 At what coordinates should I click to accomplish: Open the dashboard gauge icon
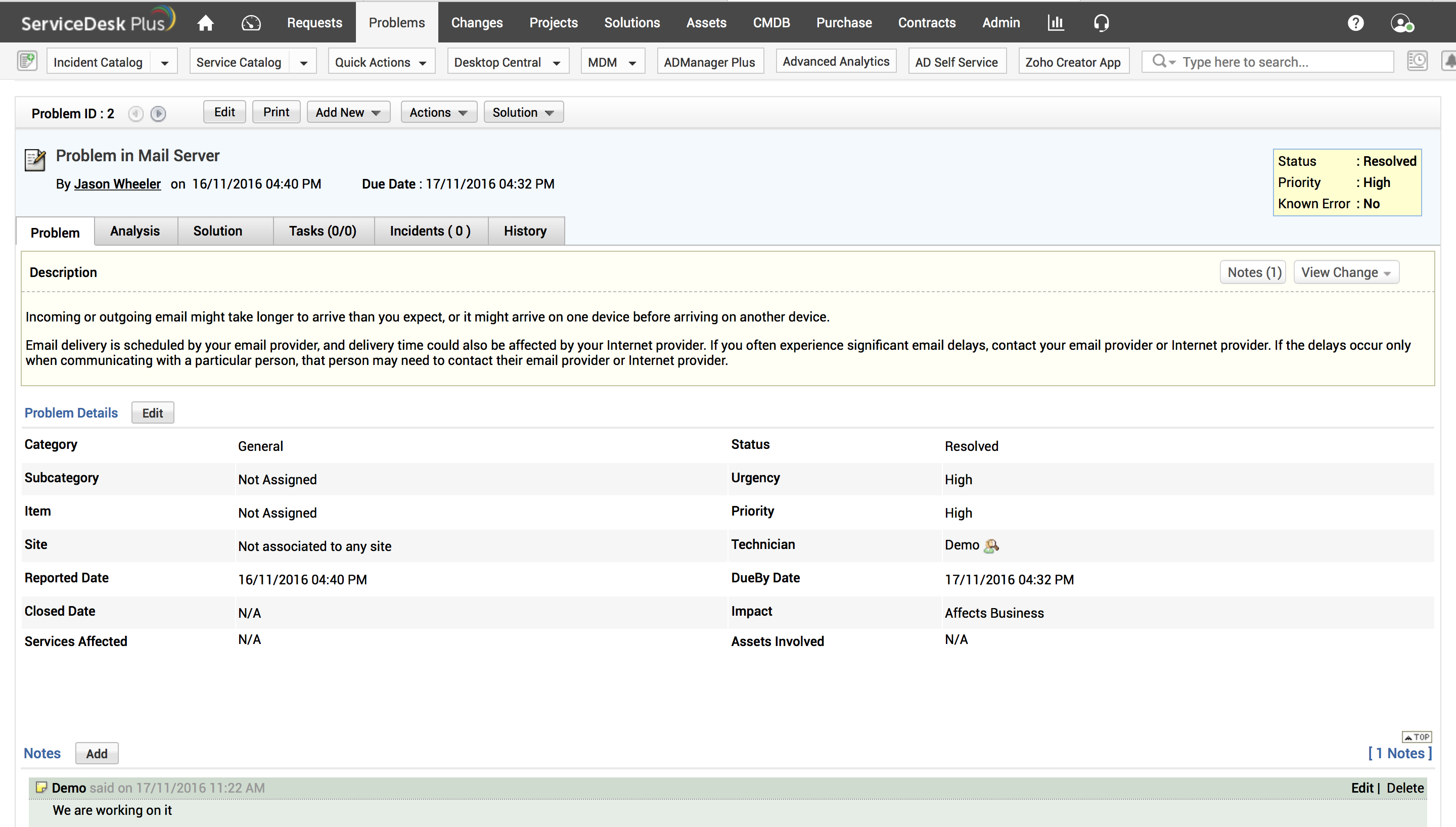(251, 23)
